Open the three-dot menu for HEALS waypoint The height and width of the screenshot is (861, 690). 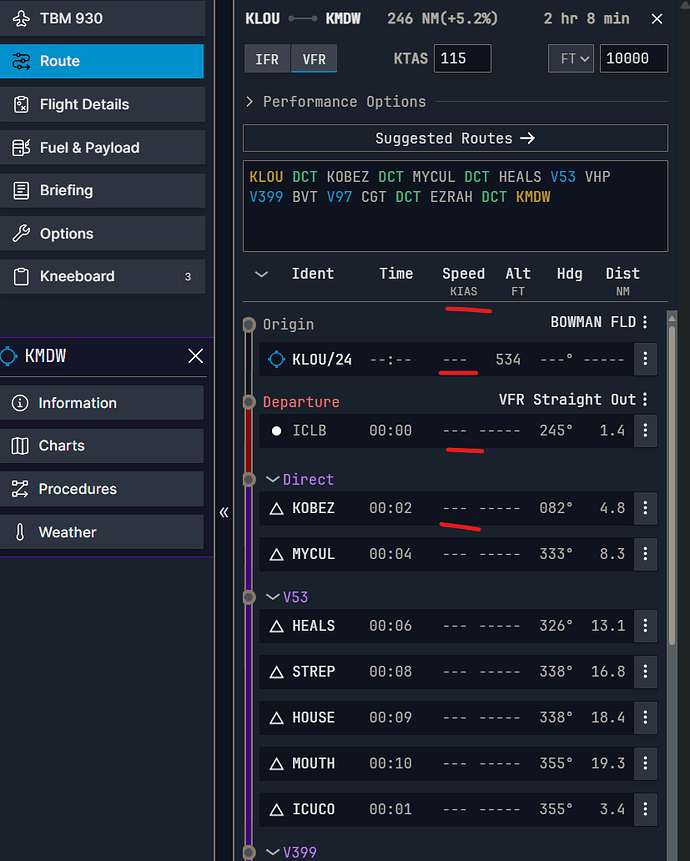pos(645,626)
